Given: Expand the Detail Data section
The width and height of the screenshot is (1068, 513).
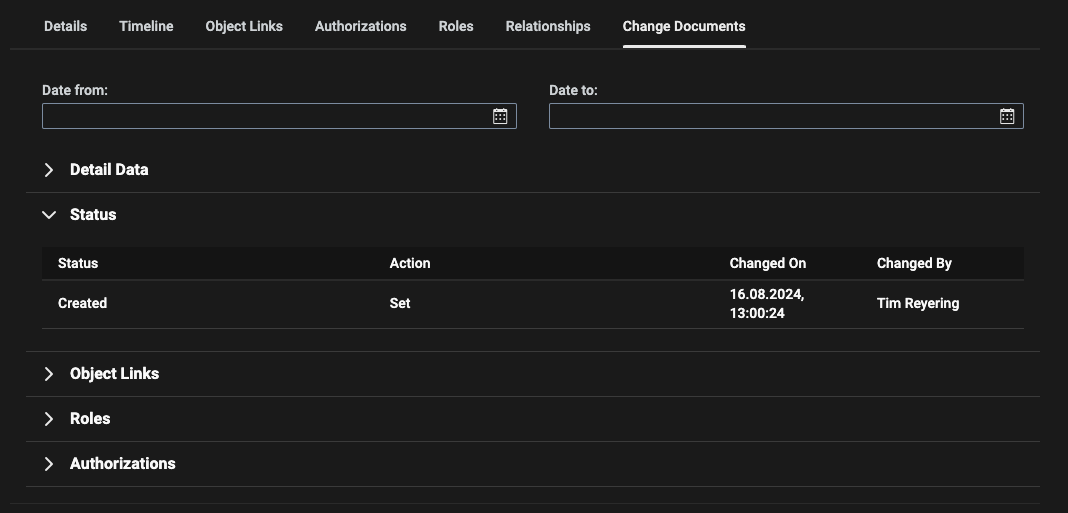Looking at the screenshot, I should pos(49,170).
